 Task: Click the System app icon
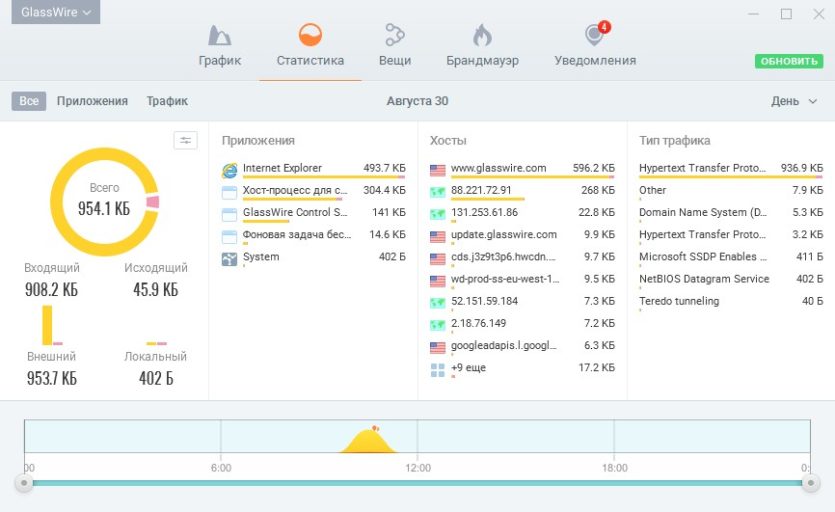pos(230,259)
